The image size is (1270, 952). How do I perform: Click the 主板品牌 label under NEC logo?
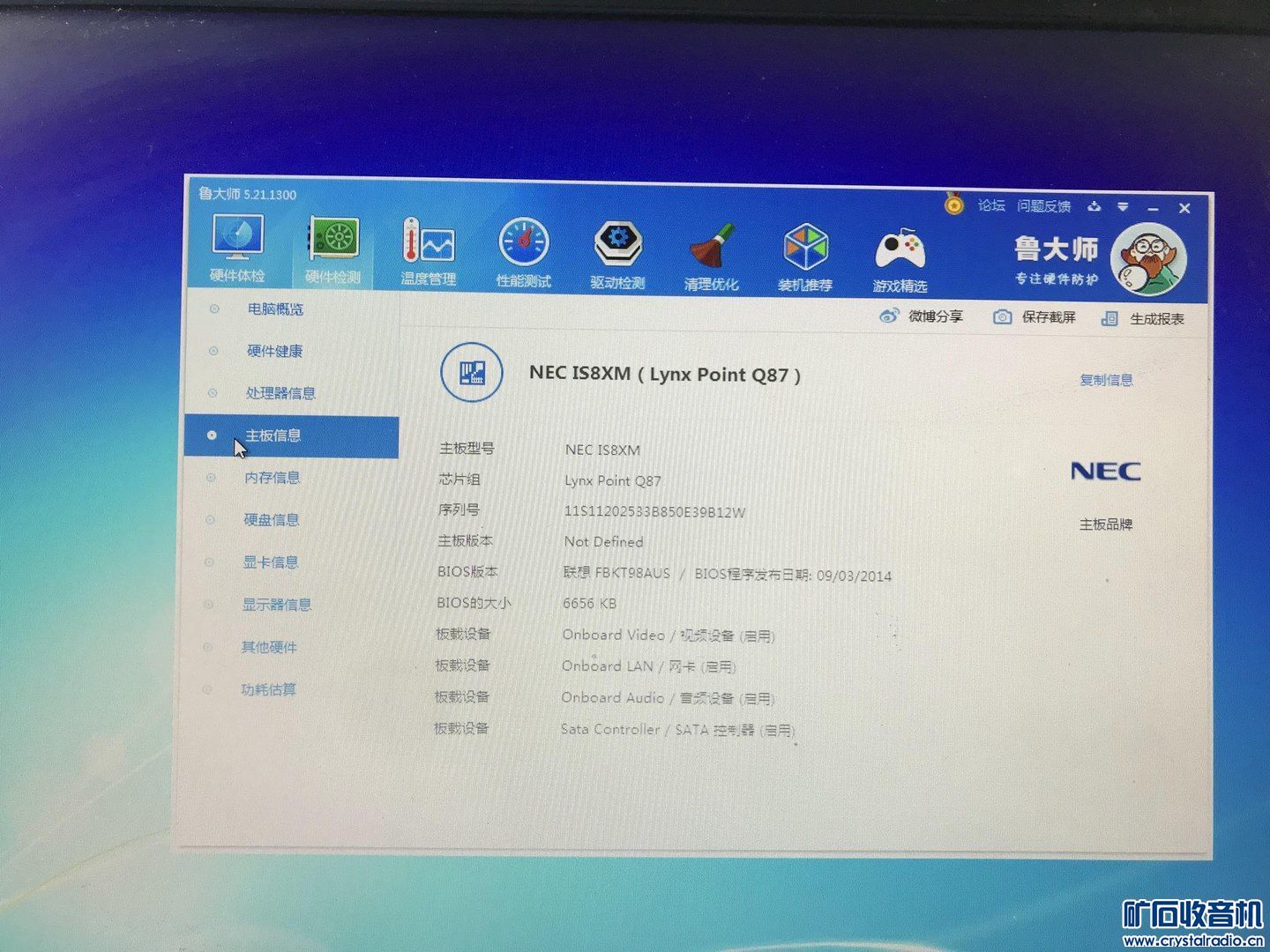point(1106,524)
